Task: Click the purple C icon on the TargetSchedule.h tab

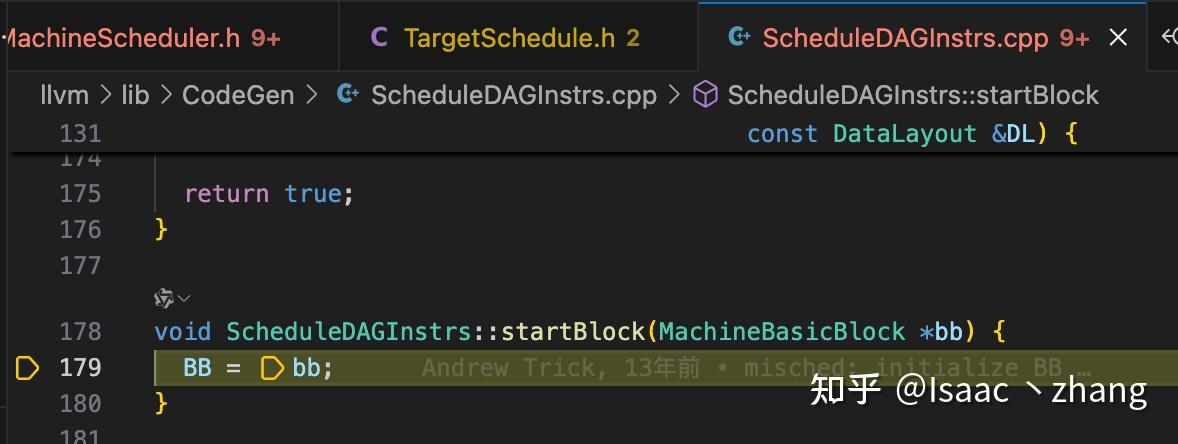Action: (379, 38)
